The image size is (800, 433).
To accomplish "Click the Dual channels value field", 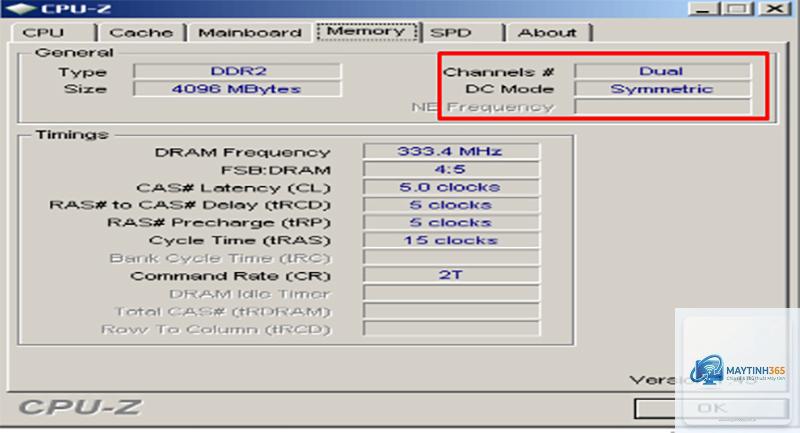I will [x=662, y=71].
